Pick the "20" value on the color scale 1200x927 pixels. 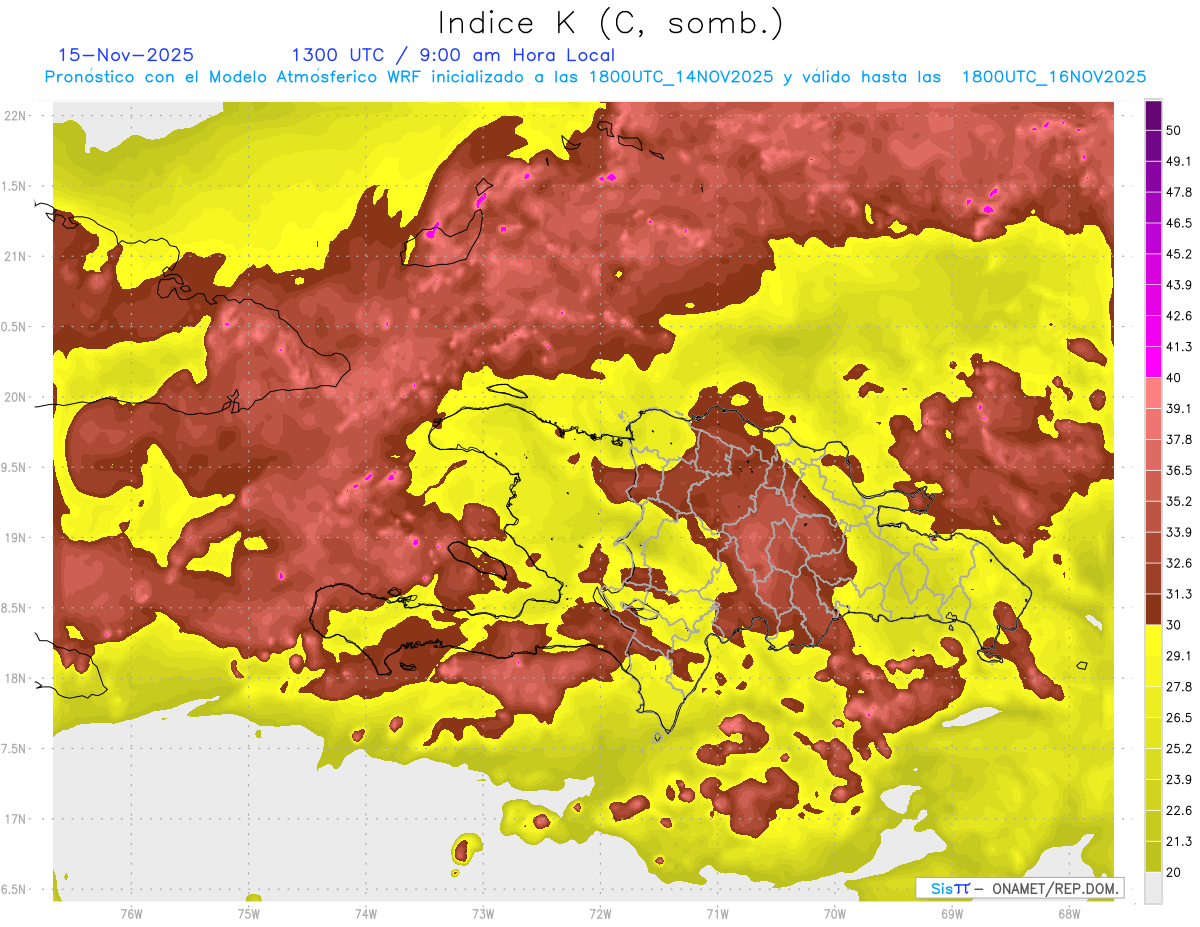[x=1174, y=871]
